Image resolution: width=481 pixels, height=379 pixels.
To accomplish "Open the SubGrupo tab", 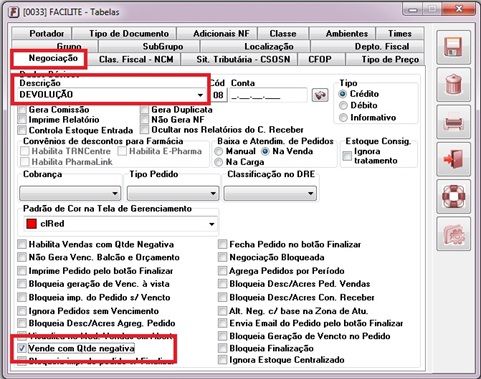I will pyautogui.click(x=149, y=46).
